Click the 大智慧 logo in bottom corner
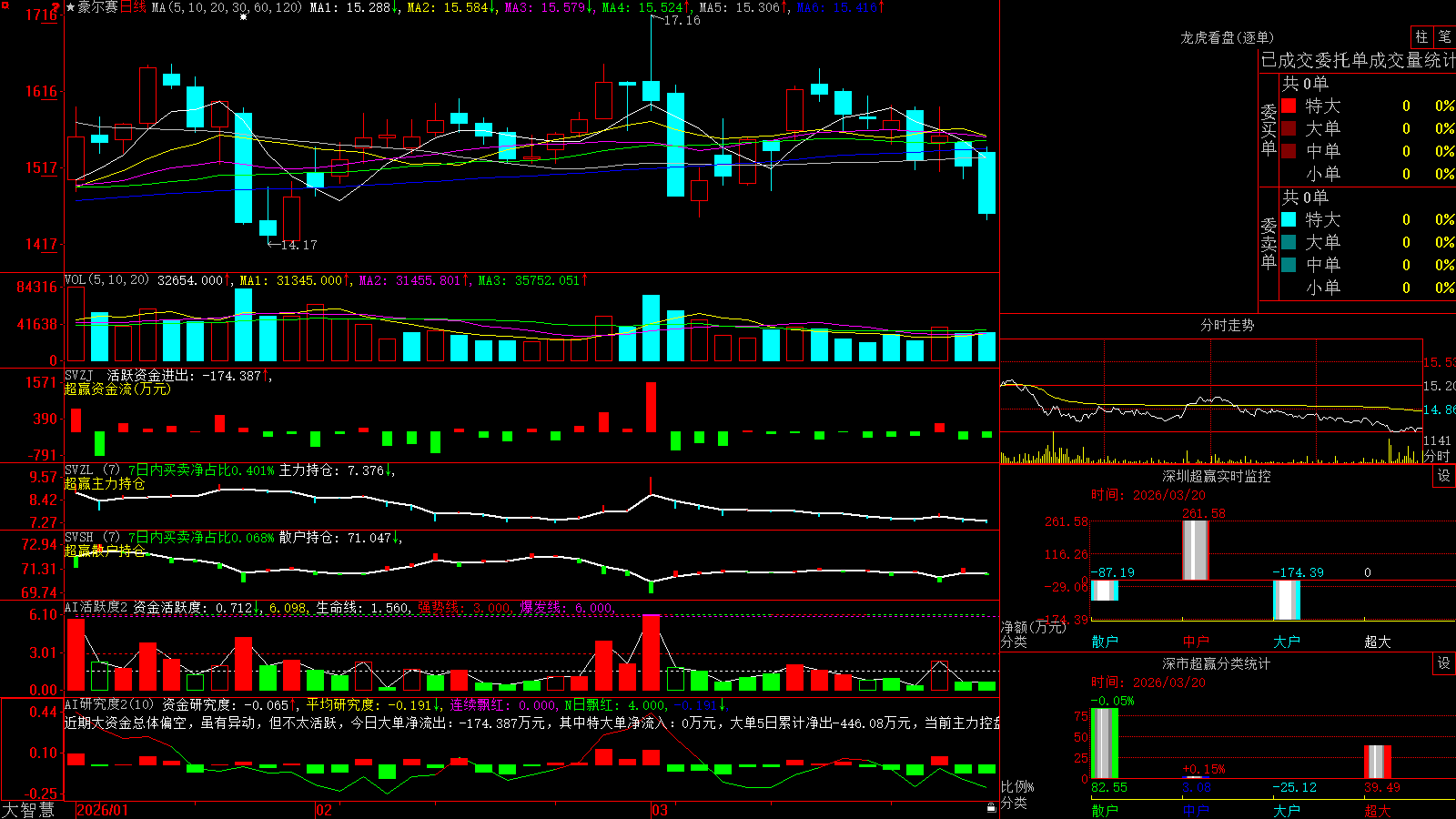Image resolution: width=1456 pixels, height=819 pixels. pos(28,810)
